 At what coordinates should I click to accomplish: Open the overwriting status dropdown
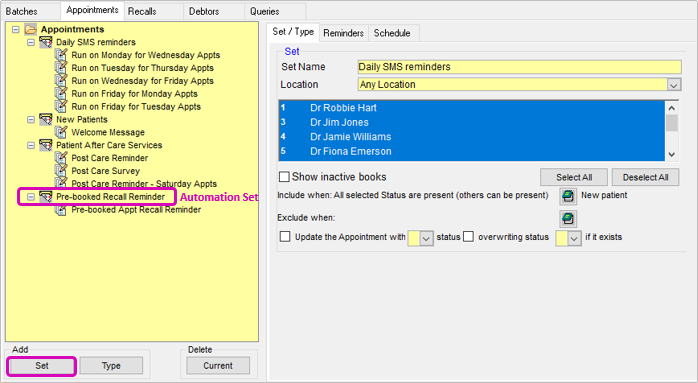[574, 238]
